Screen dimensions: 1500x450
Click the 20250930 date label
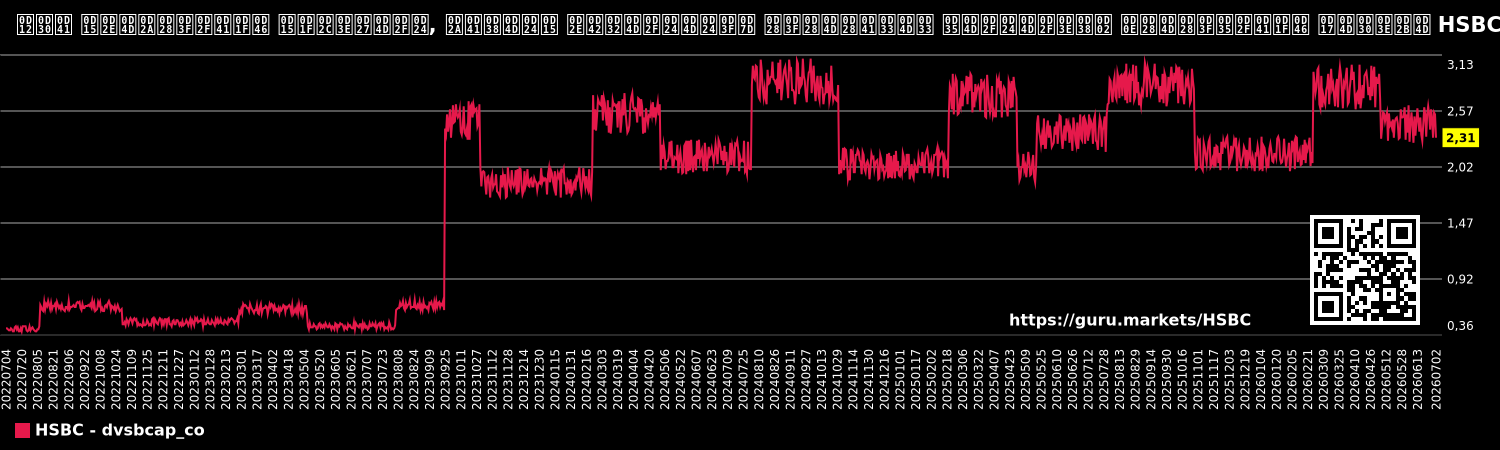(1168, 378)
